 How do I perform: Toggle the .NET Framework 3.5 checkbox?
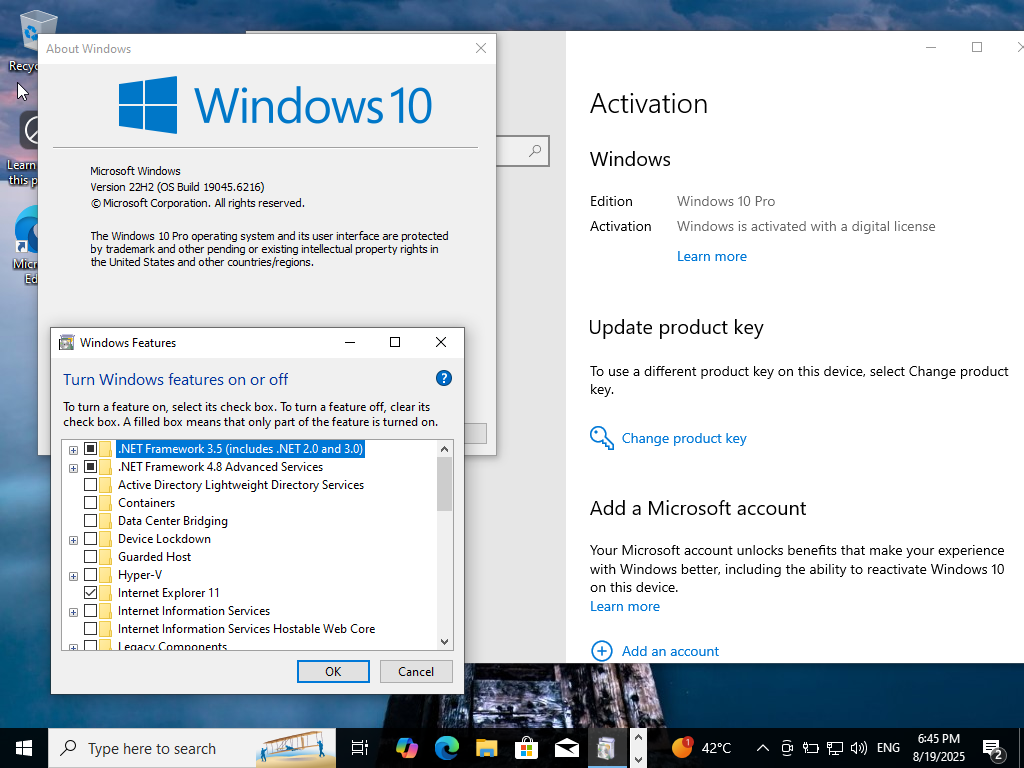pos(90,449)
